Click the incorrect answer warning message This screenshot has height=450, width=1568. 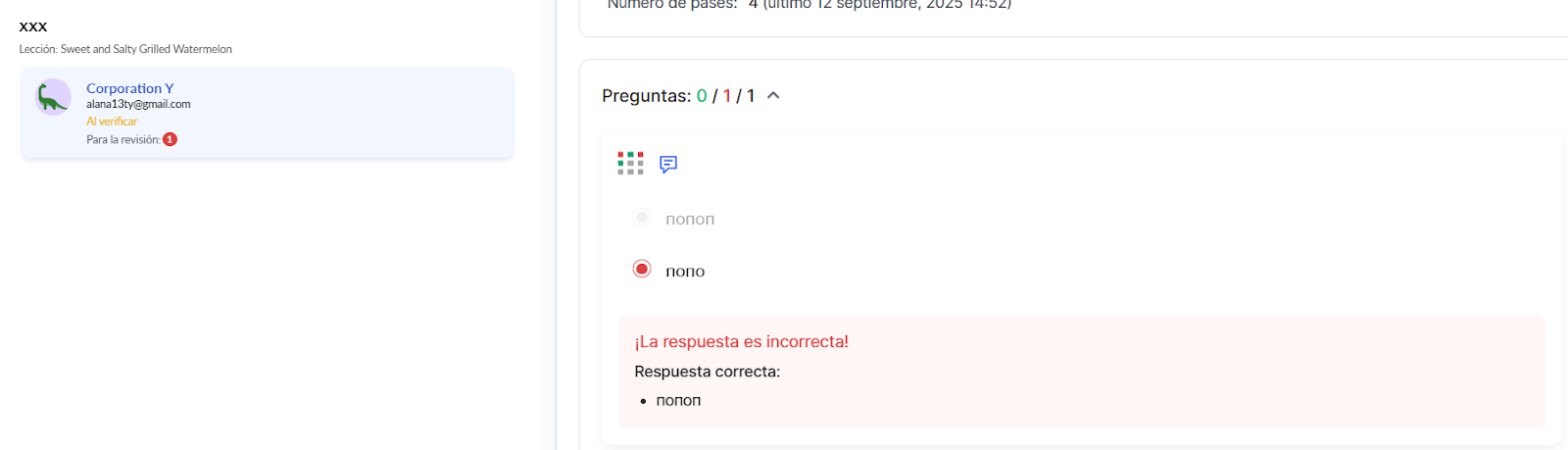(741, 341)
